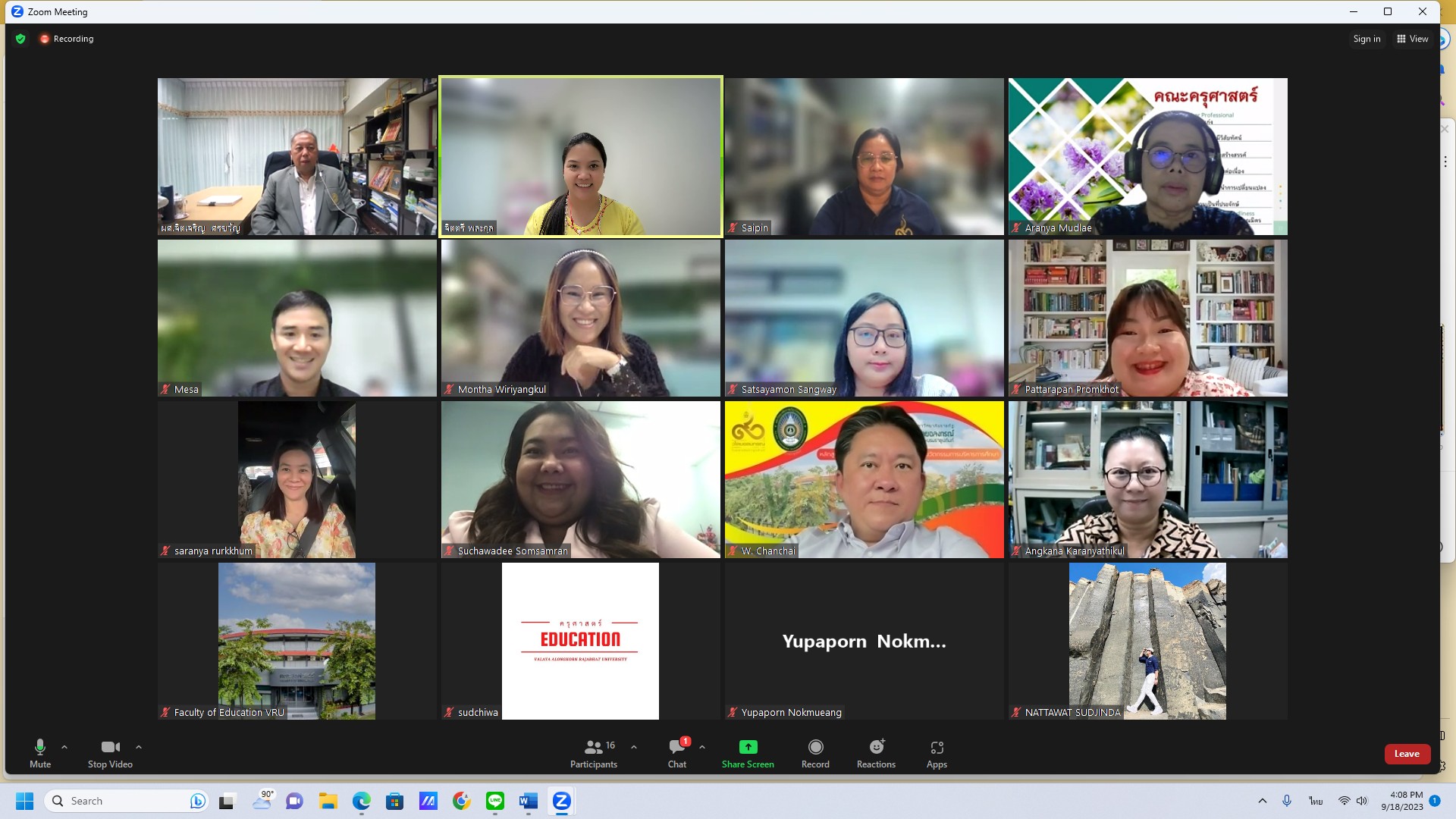Expand chat options arrow beside Chat
Screen dimensions: 1456x819
(x=702, y=747)
